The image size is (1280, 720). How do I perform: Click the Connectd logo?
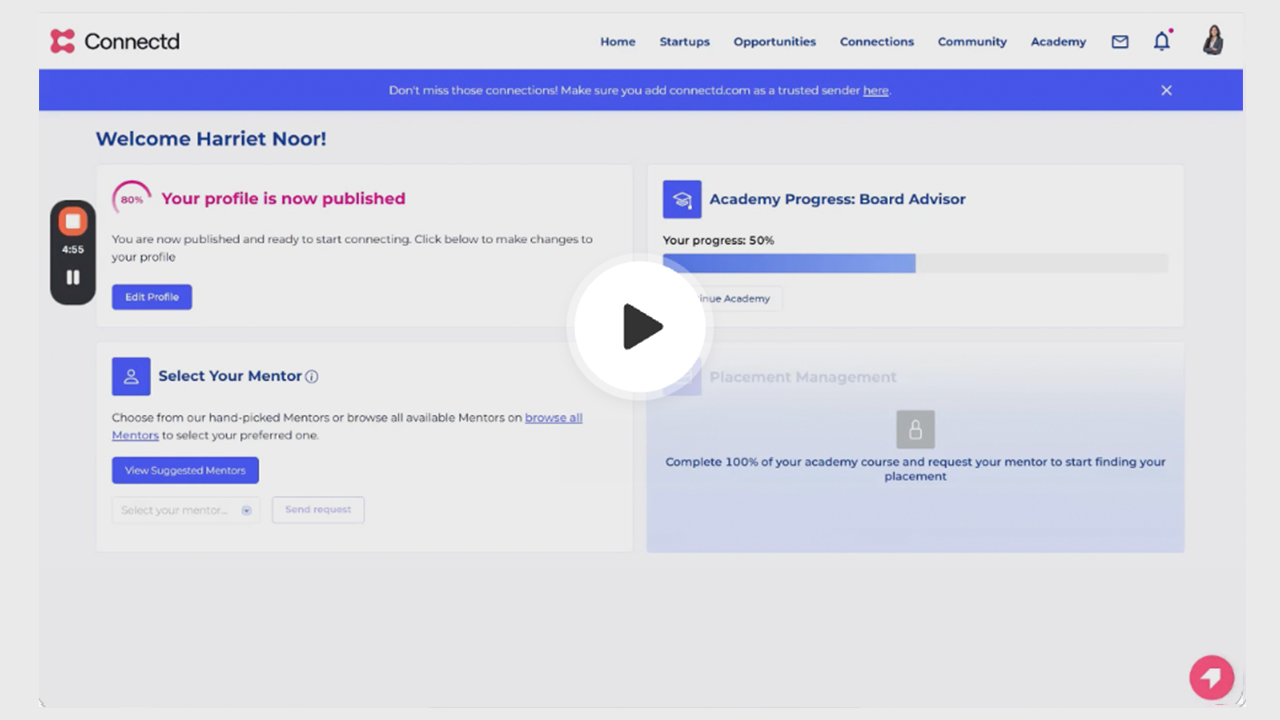coord(115,41)
